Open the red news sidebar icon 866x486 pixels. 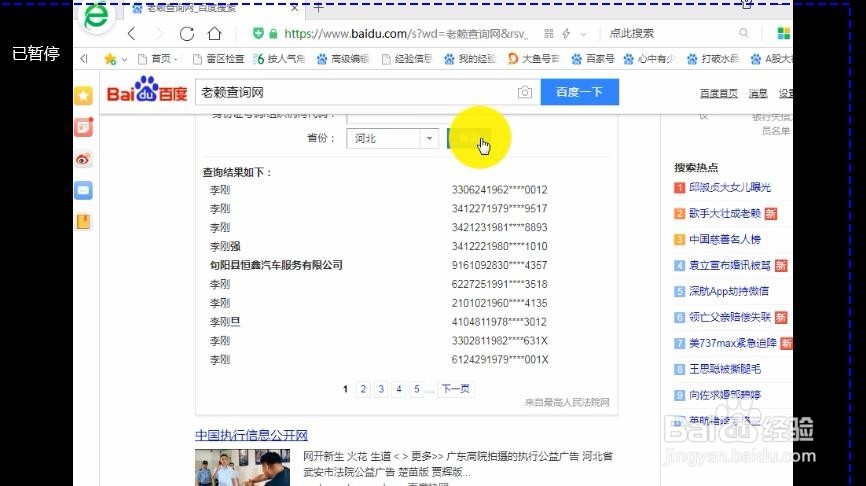click(x=83, y=128)
